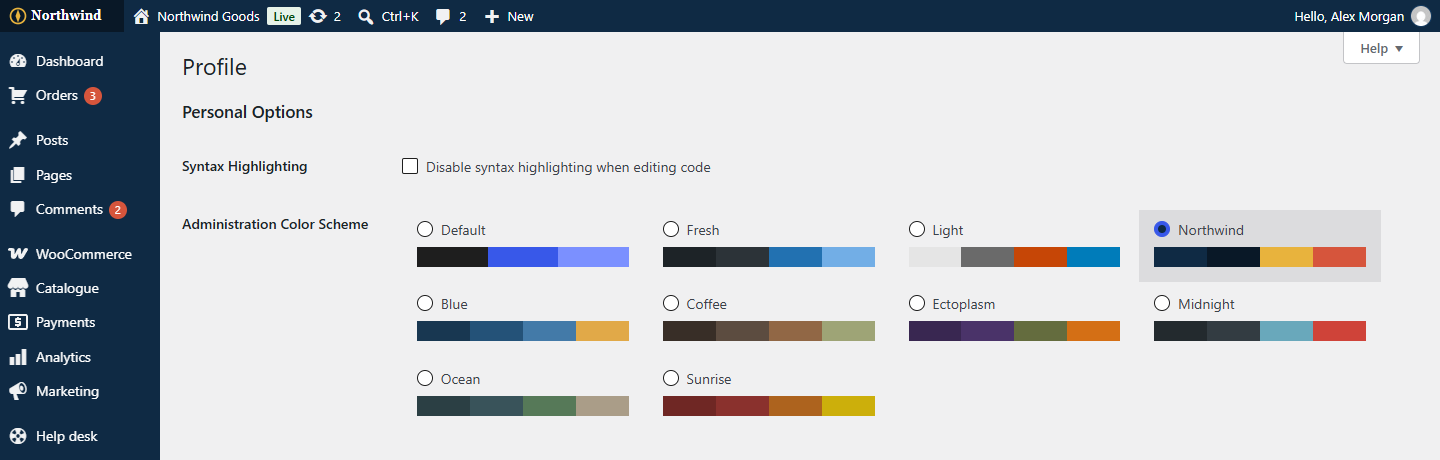Enable Disable syntax highlighting checkbox
The height and width of the screenshot is (460, 1440).
click(x=410, y=166)
